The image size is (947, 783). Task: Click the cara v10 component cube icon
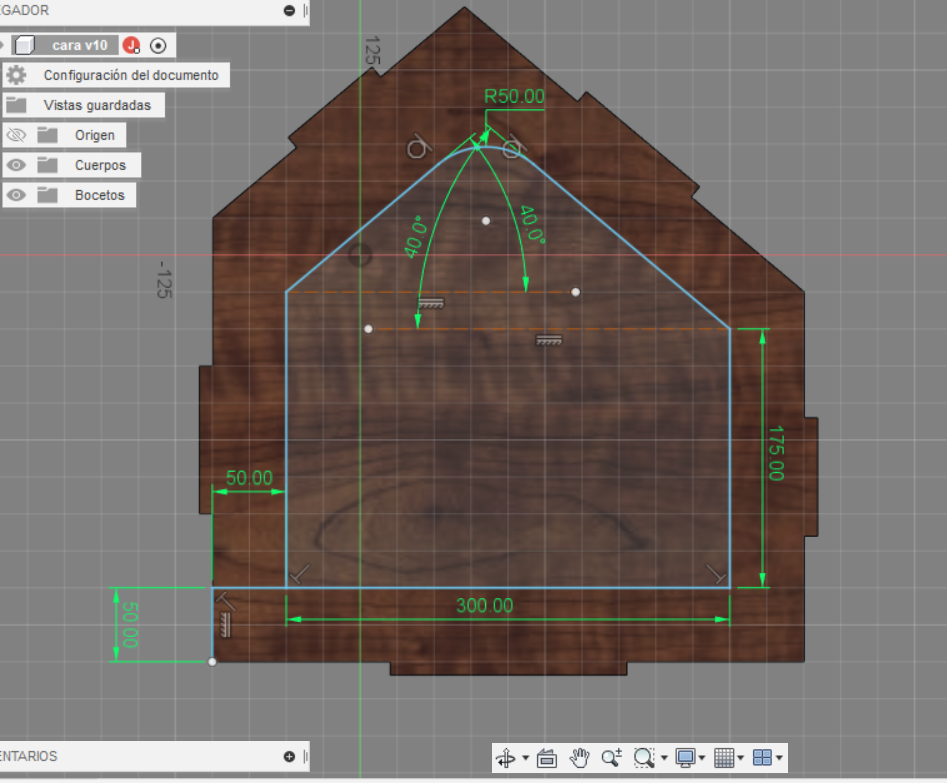tap(24, 45)
